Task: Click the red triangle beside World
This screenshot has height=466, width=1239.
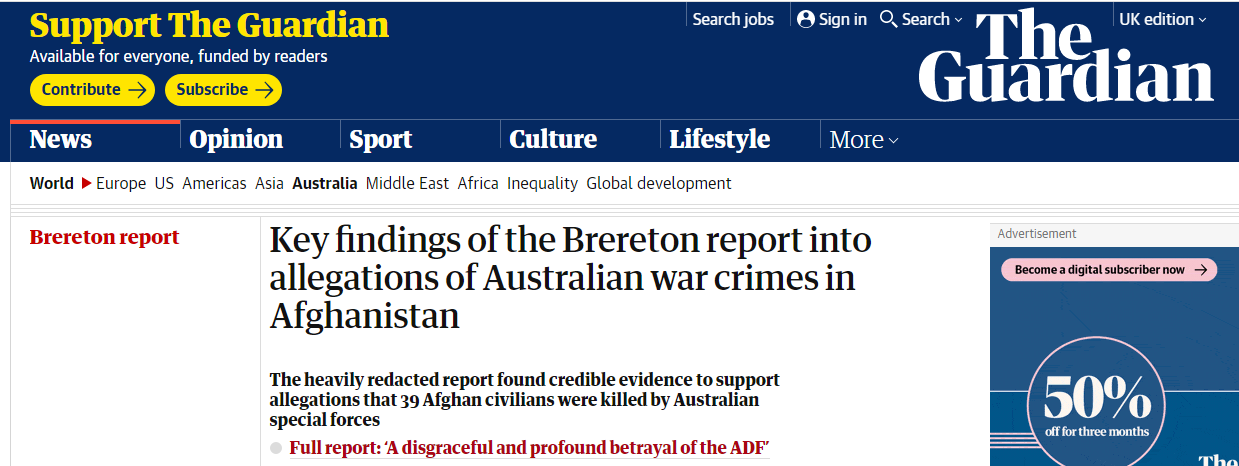Action: (x=86, y=183)
